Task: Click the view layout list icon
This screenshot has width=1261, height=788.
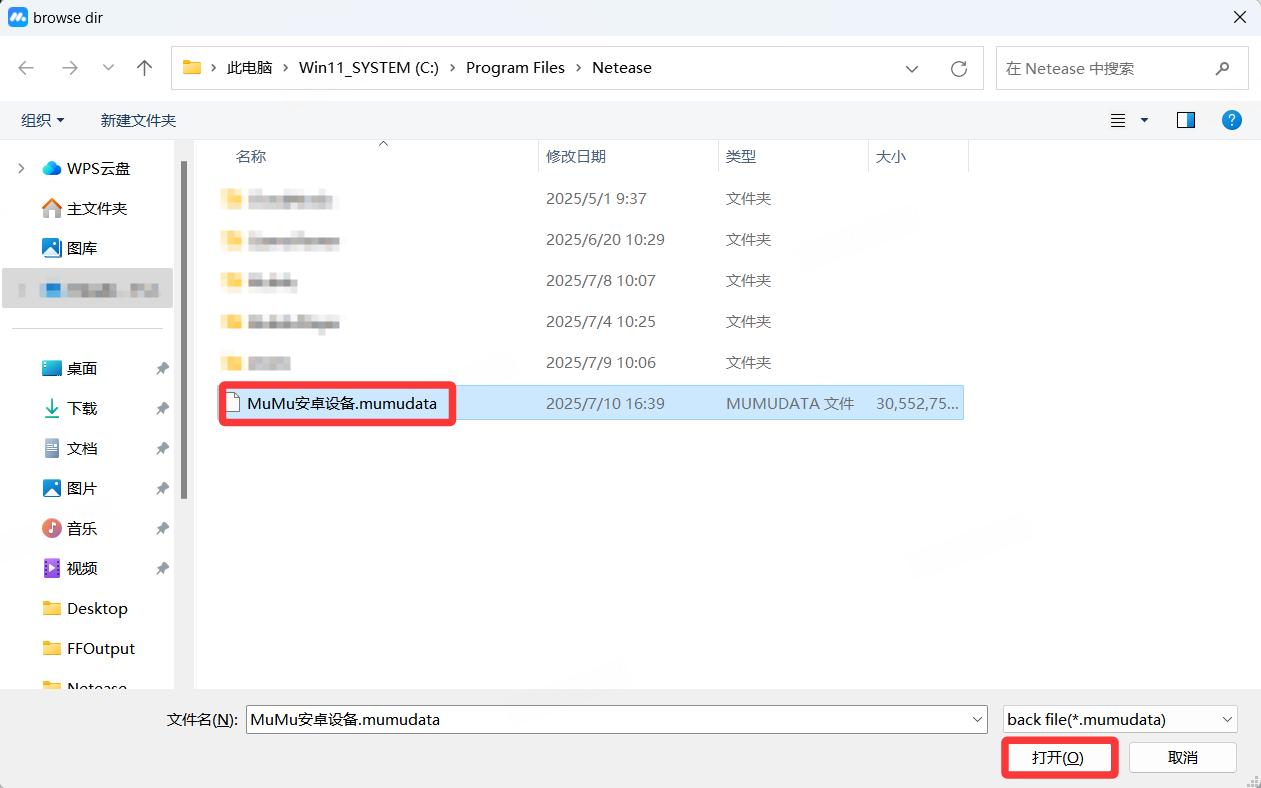Action: coord(1118,120)
